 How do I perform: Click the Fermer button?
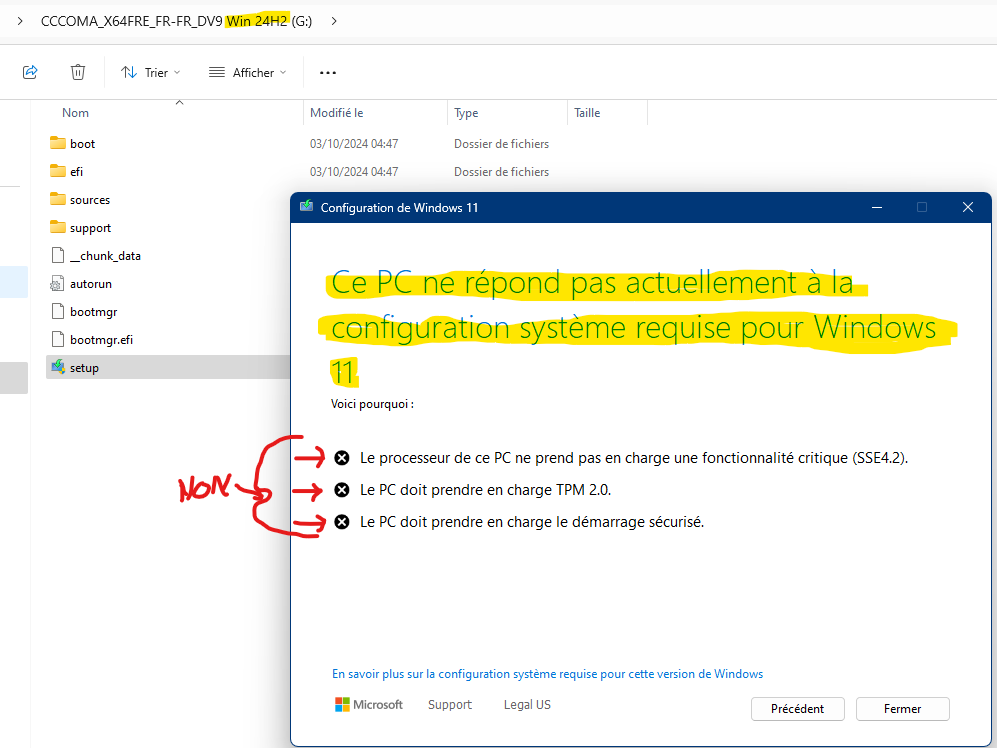pos(902,709)
